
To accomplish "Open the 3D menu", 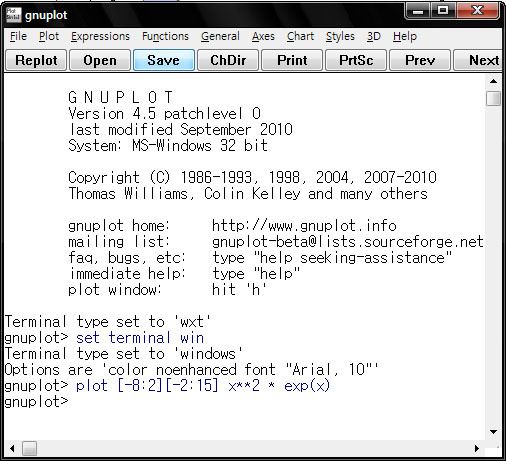I will (x=374, y=36).
